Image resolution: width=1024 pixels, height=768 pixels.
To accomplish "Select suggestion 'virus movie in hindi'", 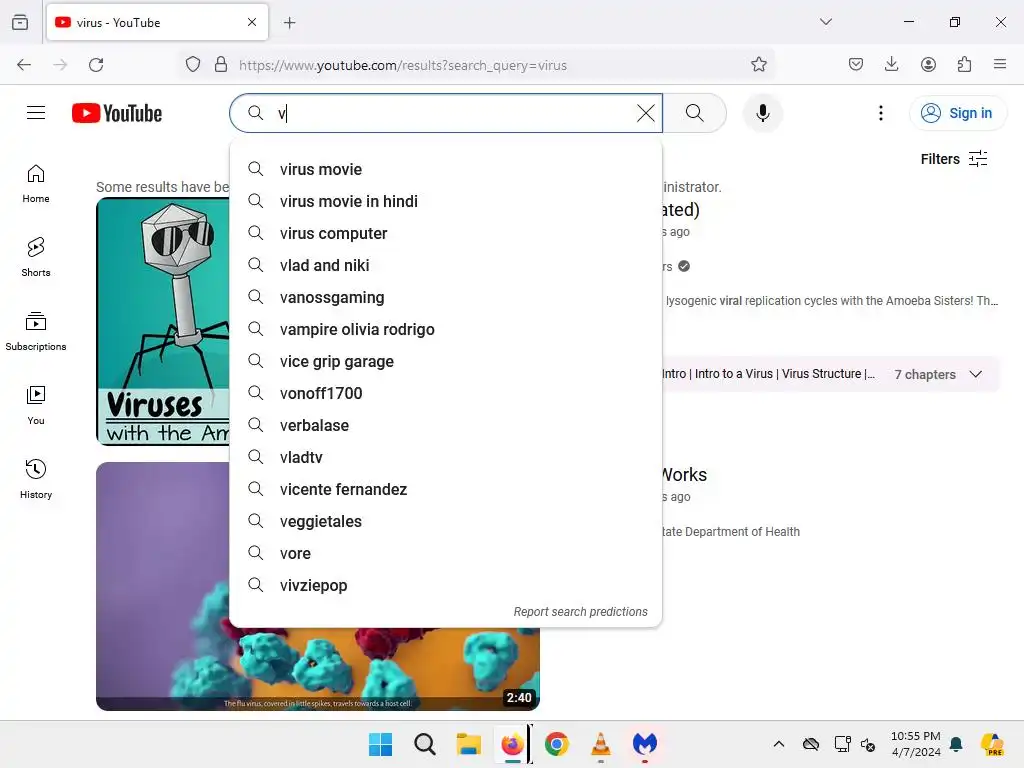I will click(445, 201).
